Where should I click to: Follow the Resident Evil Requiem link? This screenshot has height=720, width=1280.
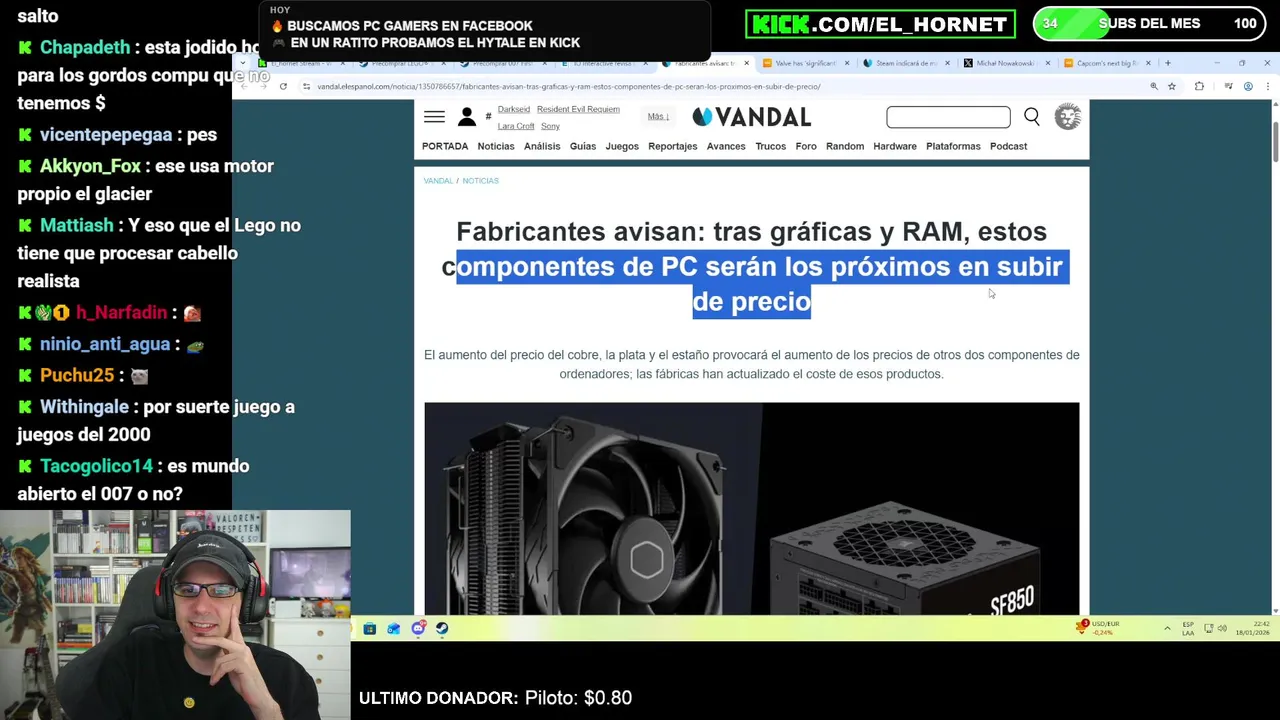[578, 109]
